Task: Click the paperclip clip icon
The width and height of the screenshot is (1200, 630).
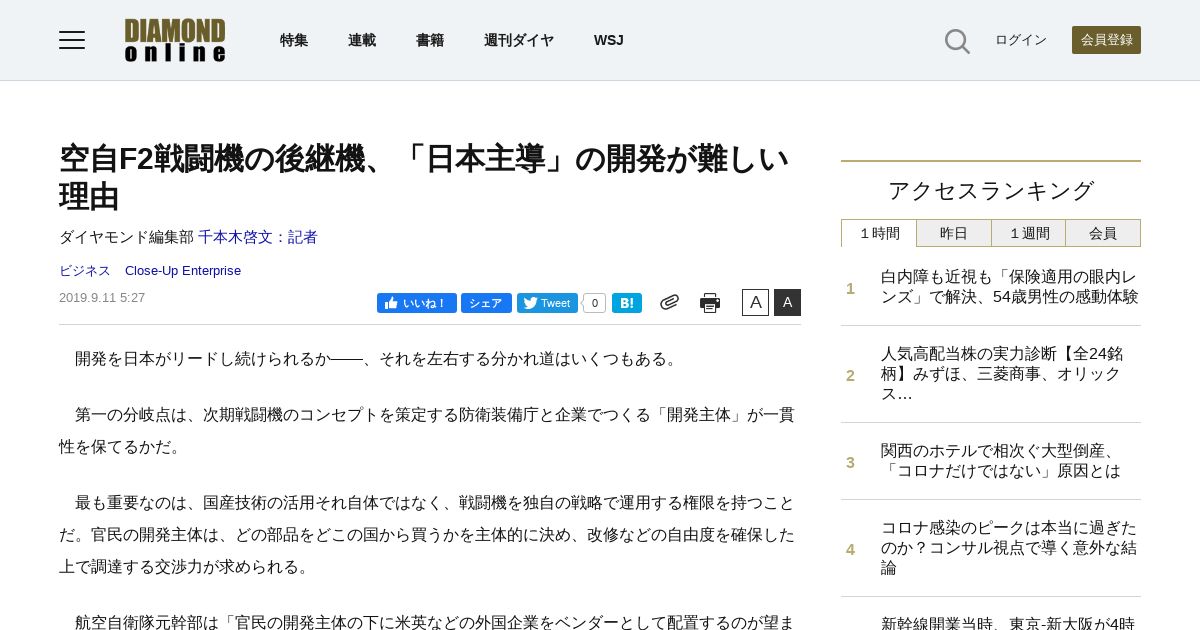Action: pos(669,302)
